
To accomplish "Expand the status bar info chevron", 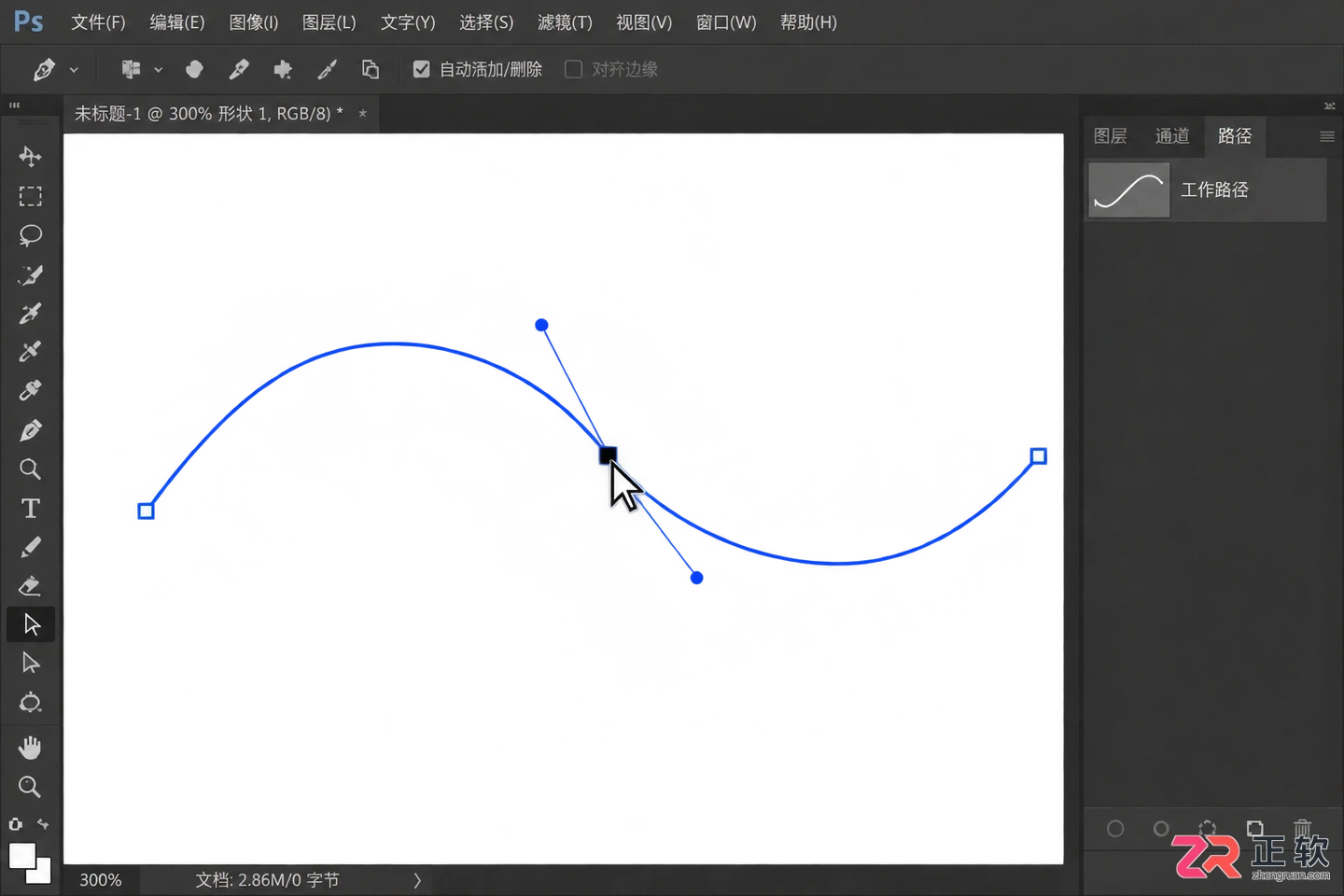I will coord(417,880).
